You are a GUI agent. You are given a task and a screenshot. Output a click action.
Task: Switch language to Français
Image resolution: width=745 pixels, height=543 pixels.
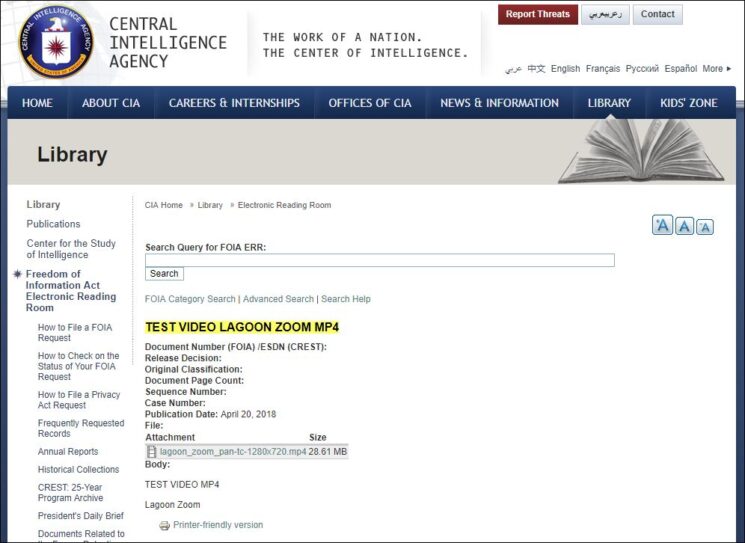[602, 69]
